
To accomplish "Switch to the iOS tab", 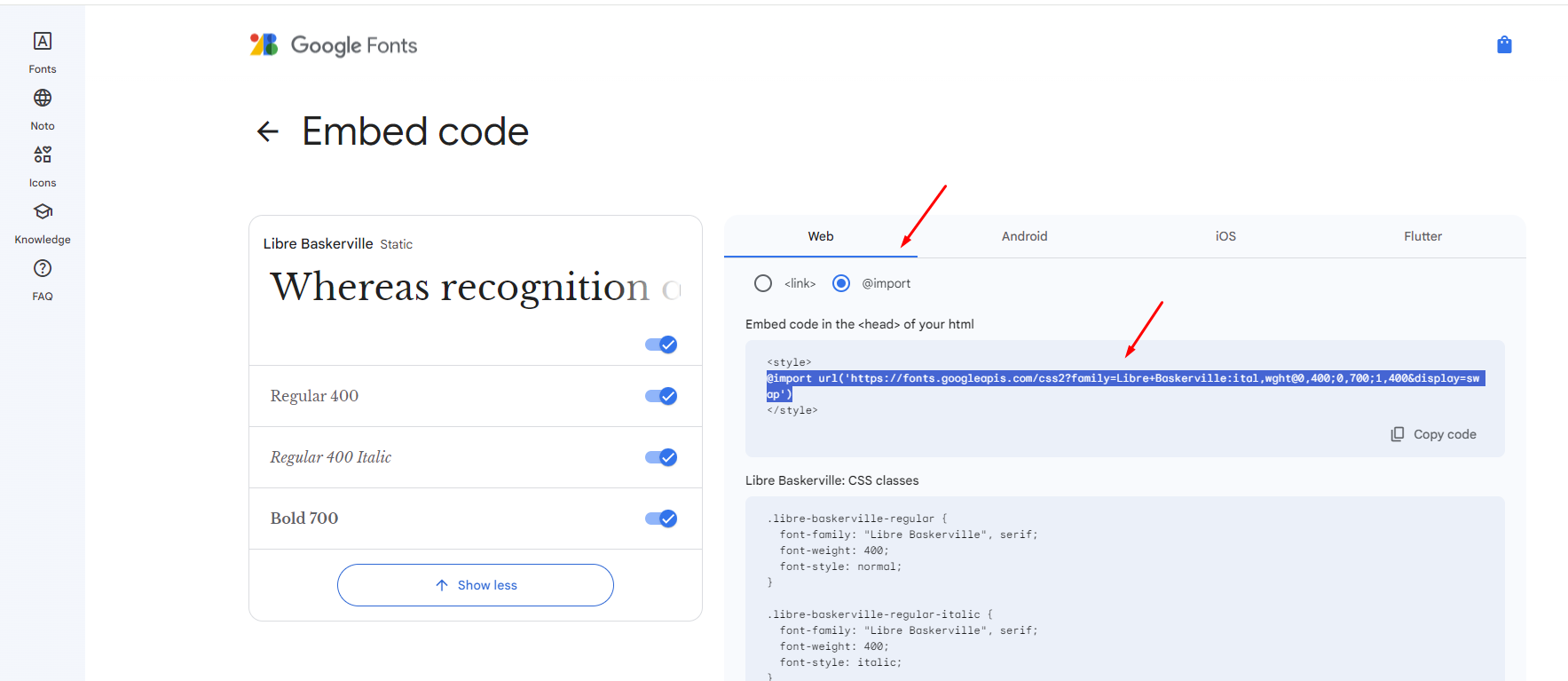I will (x=1225, y=236).
